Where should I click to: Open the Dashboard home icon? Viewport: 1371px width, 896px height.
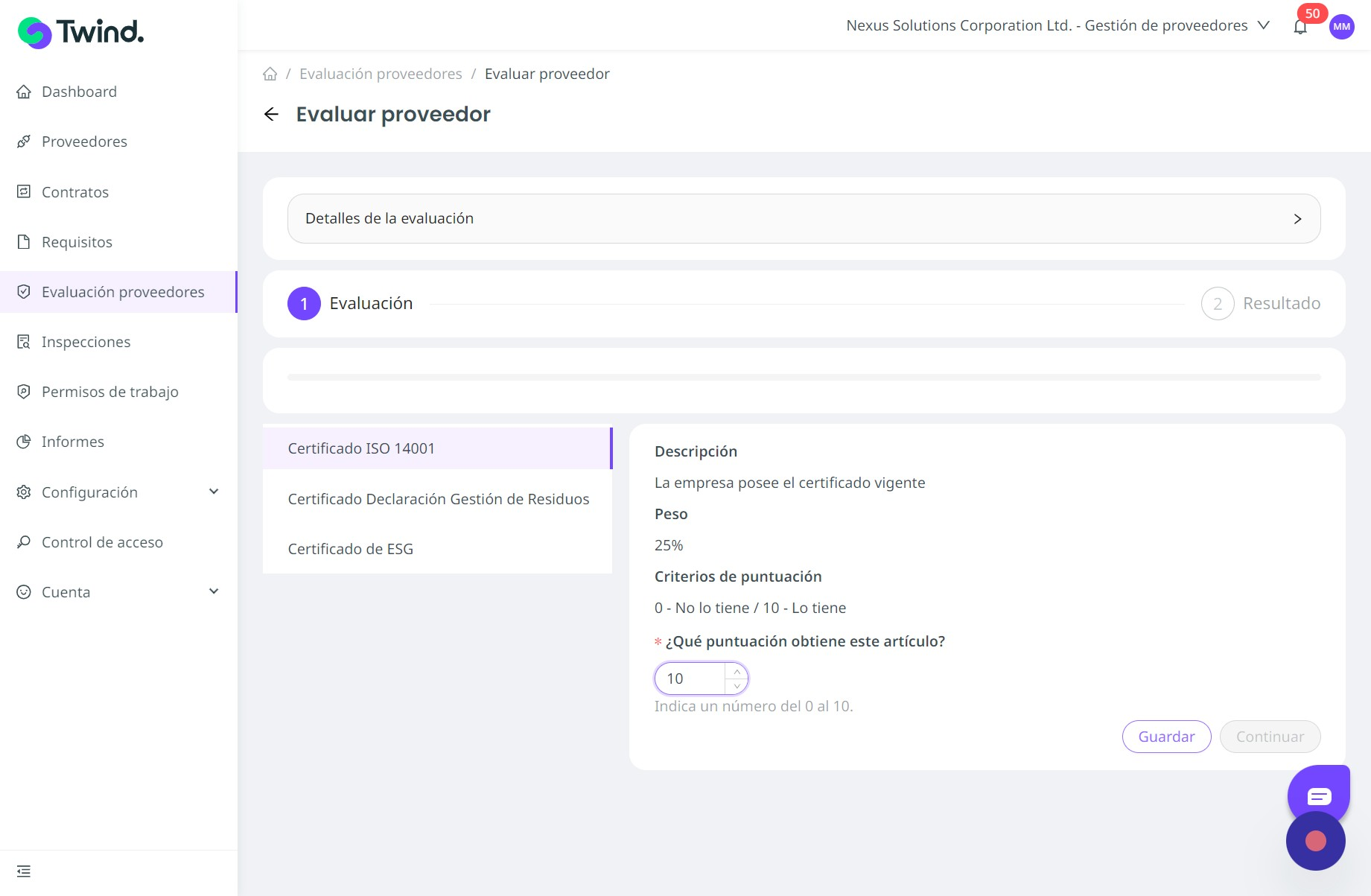pos(24,92)
